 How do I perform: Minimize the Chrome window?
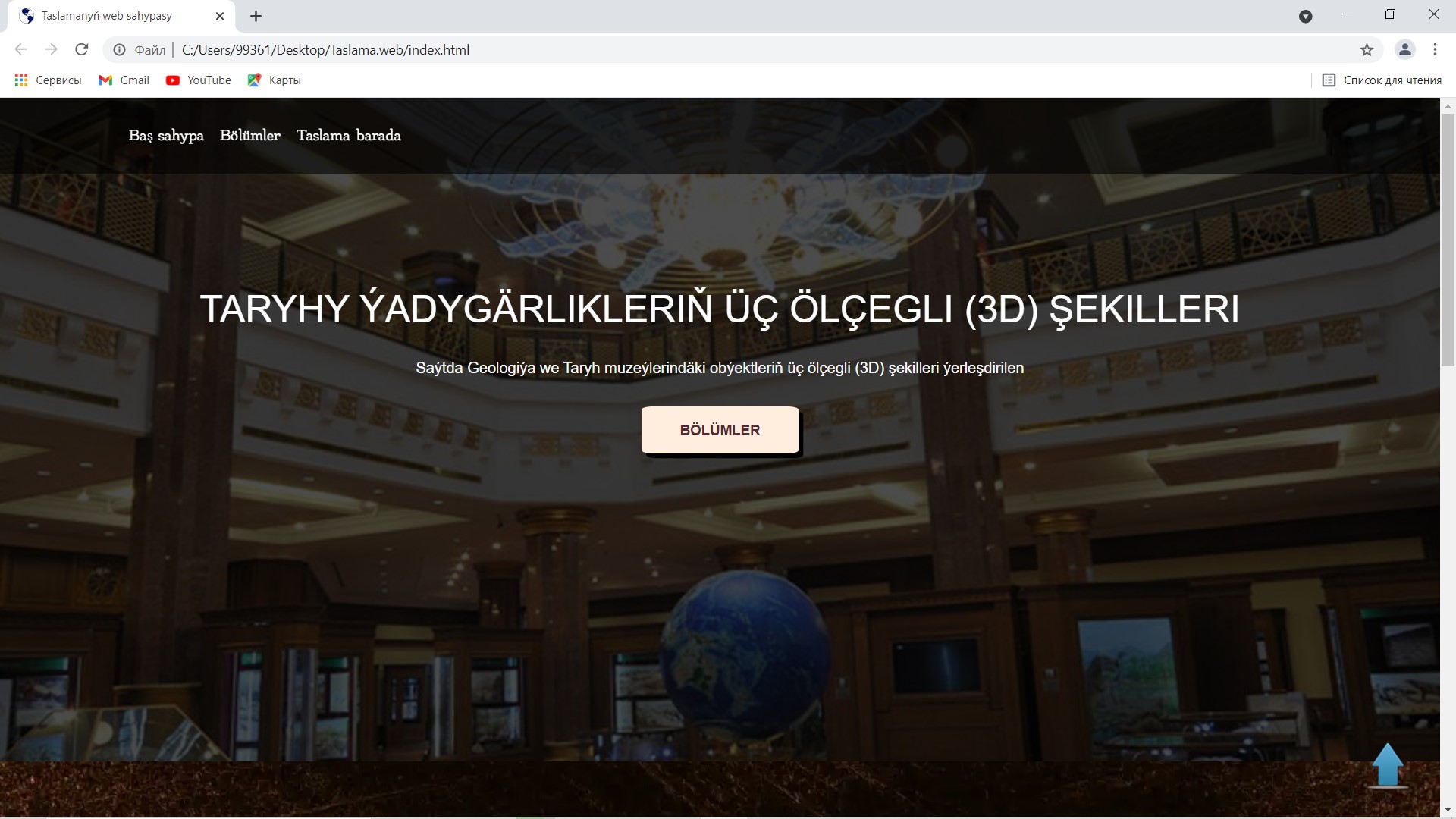coord(1348,14)
